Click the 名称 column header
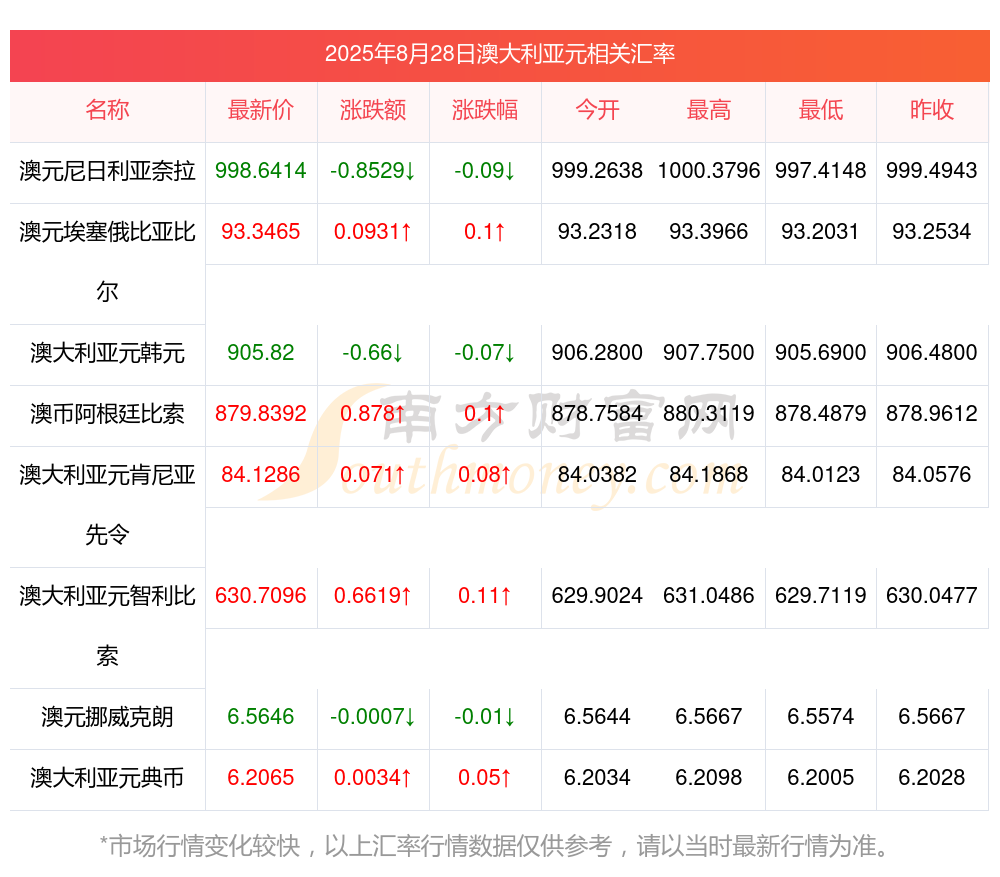This screenshot has height=877, width=1000. pyautogui.click(x=107, y=110)
